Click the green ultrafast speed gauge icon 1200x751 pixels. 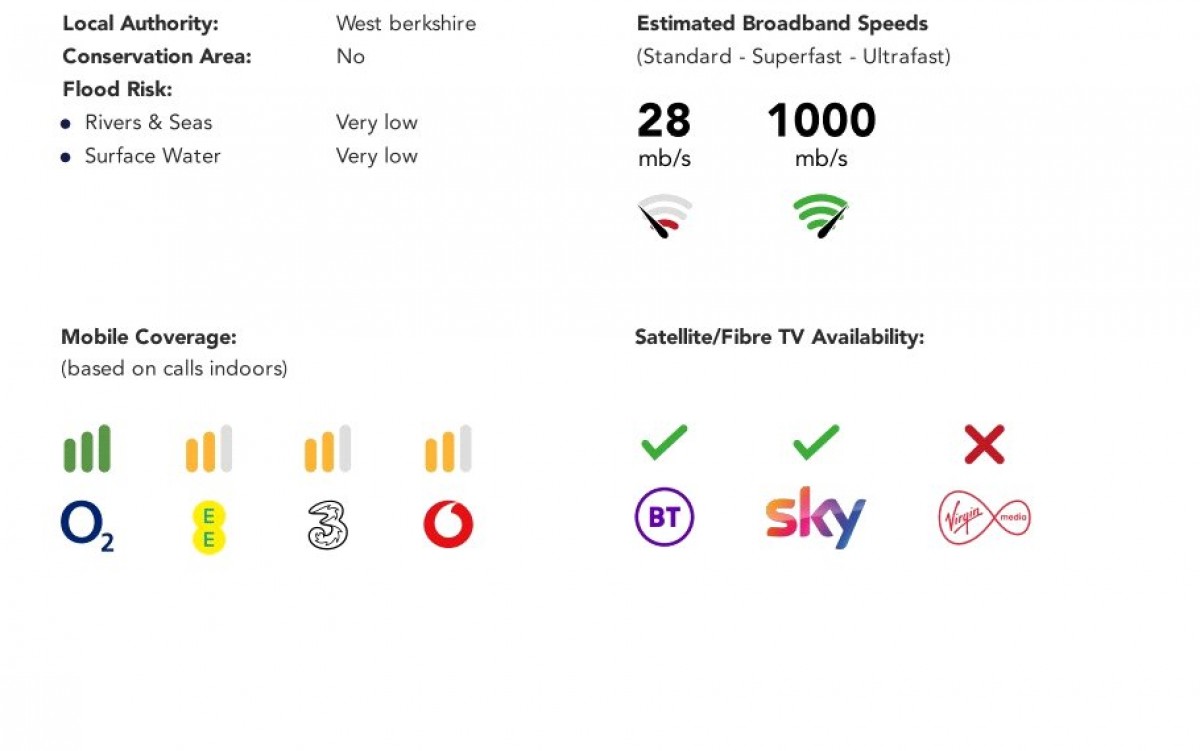821,215
